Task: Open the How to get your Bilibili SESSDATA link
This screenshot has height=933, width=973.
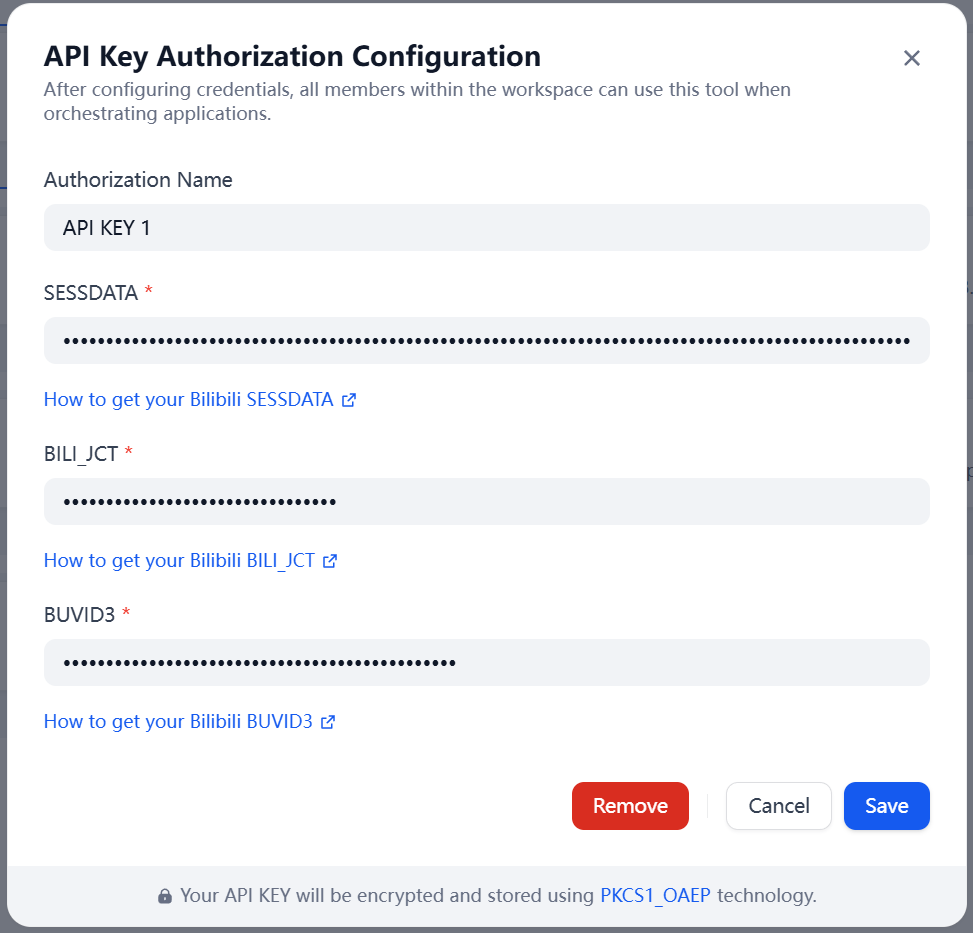Action: pos(188,400)
